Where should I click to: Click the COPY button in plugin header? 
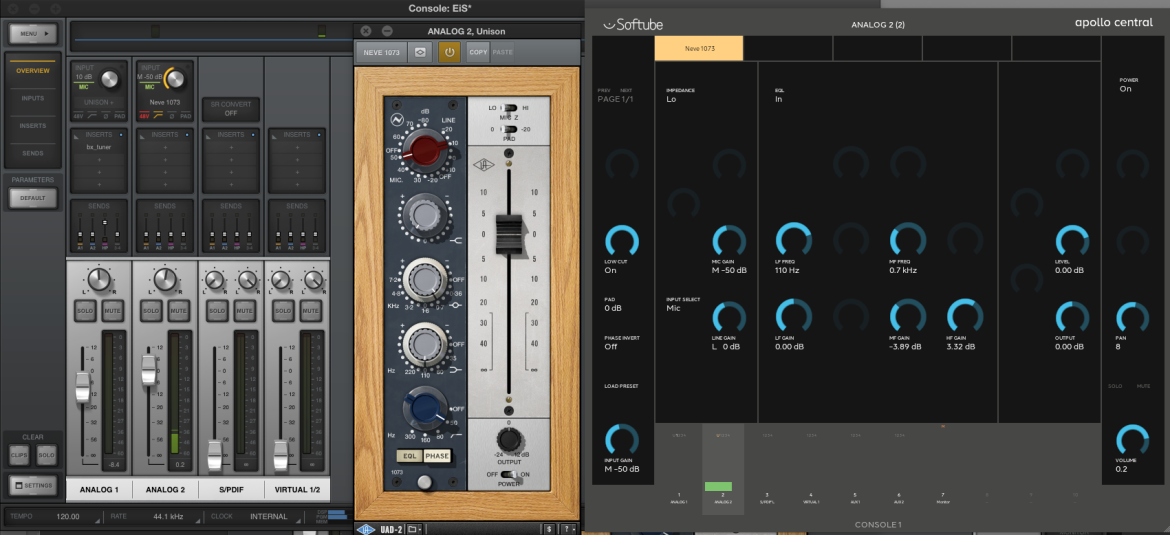pyautogui.click(x=478, y=53)
